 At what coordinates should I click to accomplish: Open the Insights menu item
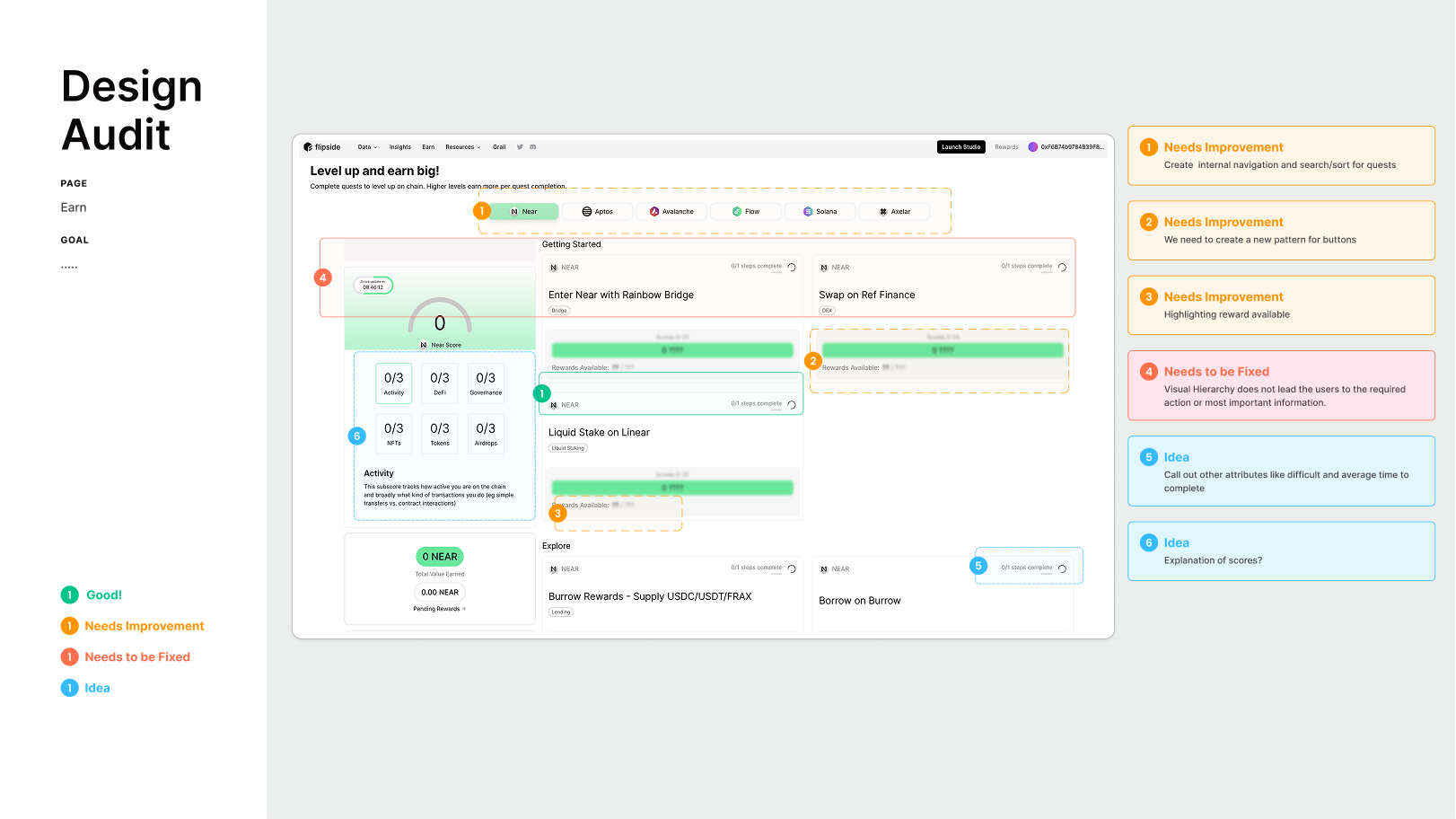click(400, 147)
